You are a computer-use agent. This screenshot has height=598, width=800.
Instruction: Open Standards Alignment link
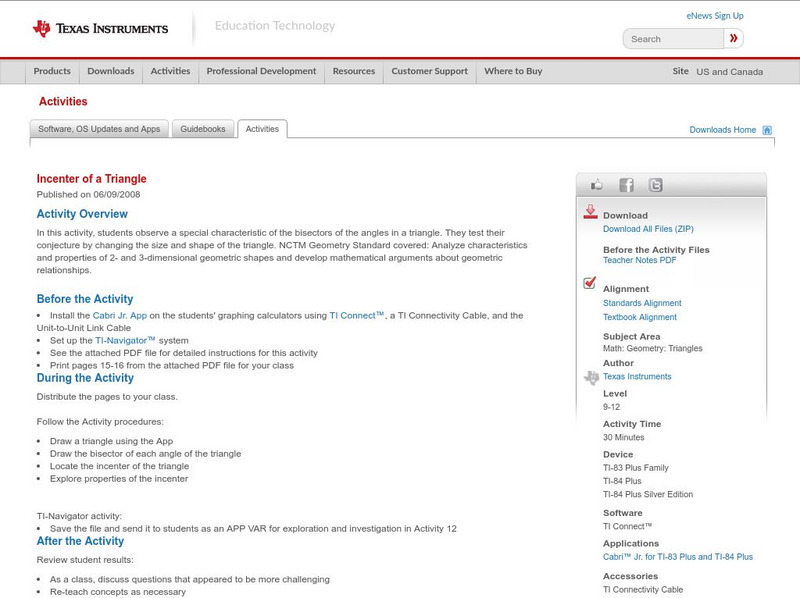point(642,303)
